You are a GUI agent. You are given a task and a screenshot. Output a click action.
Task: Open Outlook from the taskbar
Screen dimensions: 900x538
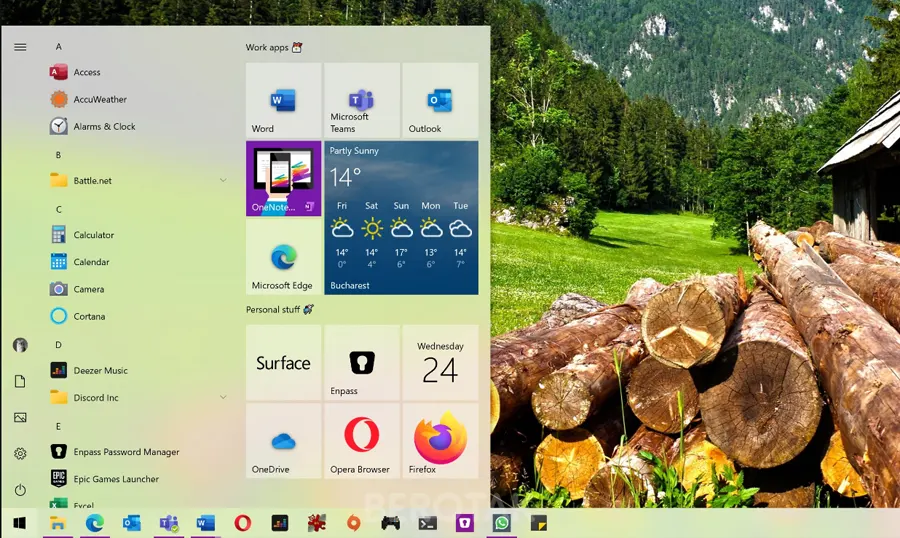(131, 523)
